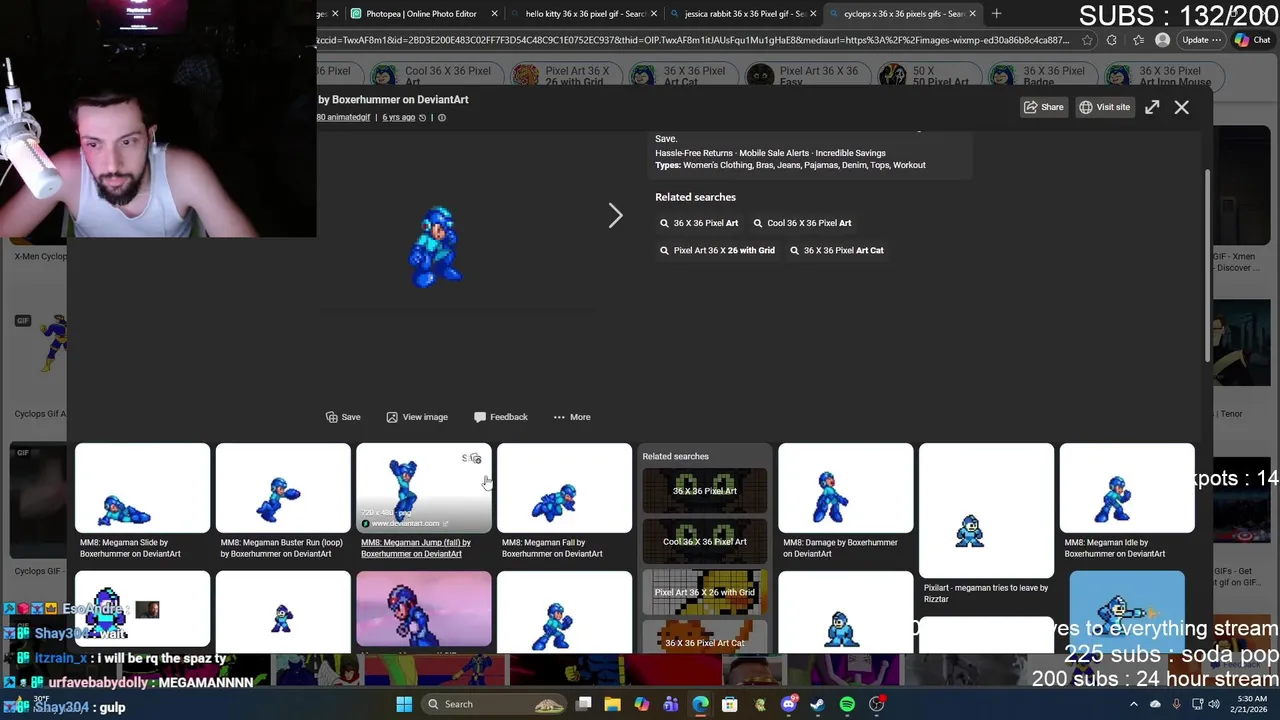Close the jessica rabbit search tab
The image size is (1280, 720).
[x=813, y=14]
